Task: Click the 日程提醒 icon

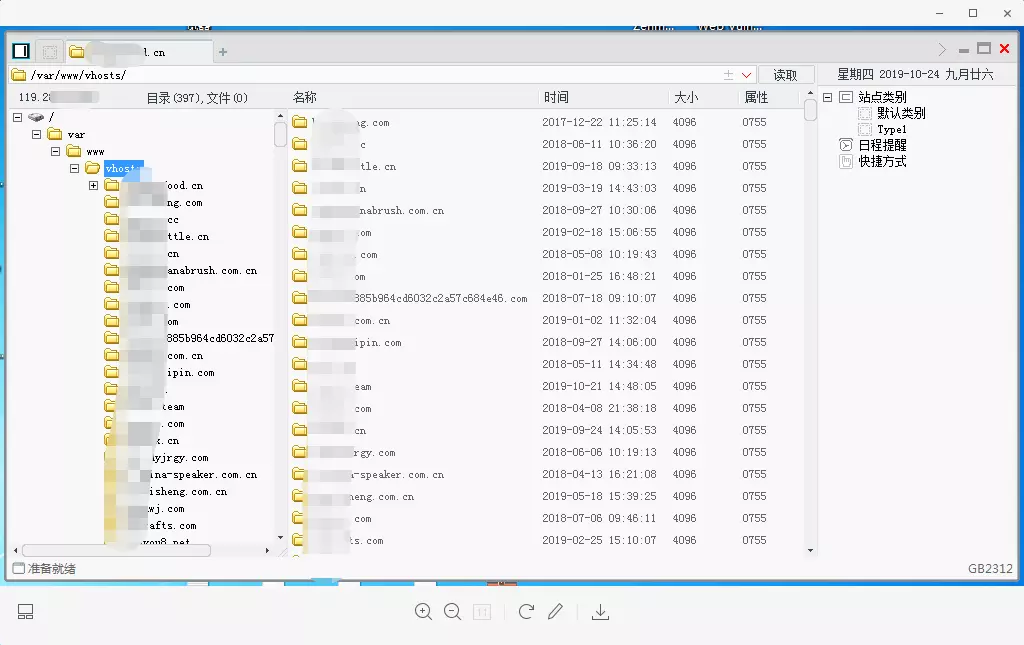Action: (846, 145)
